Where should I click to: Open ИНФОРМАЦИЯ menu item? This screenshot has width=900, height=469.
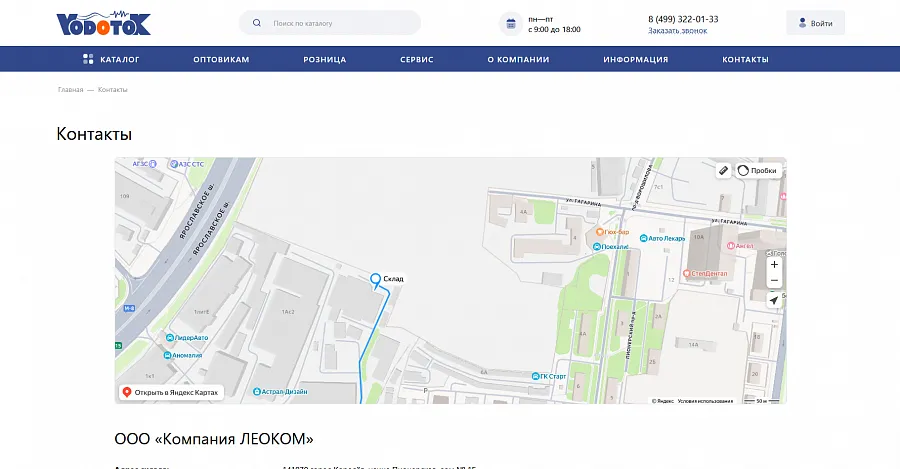635,59
